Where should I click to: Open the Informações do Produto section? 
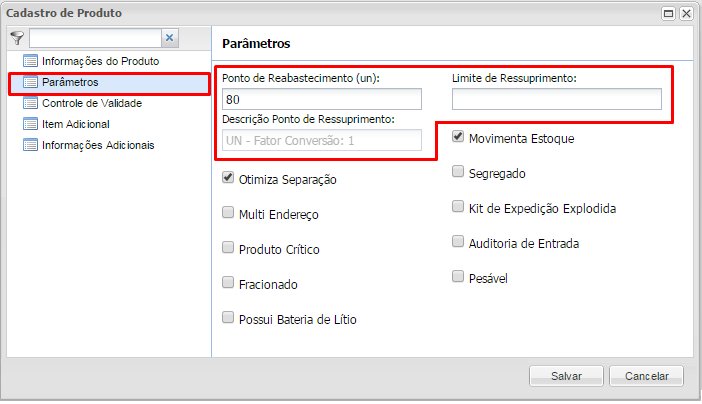(x=100, y=61)
